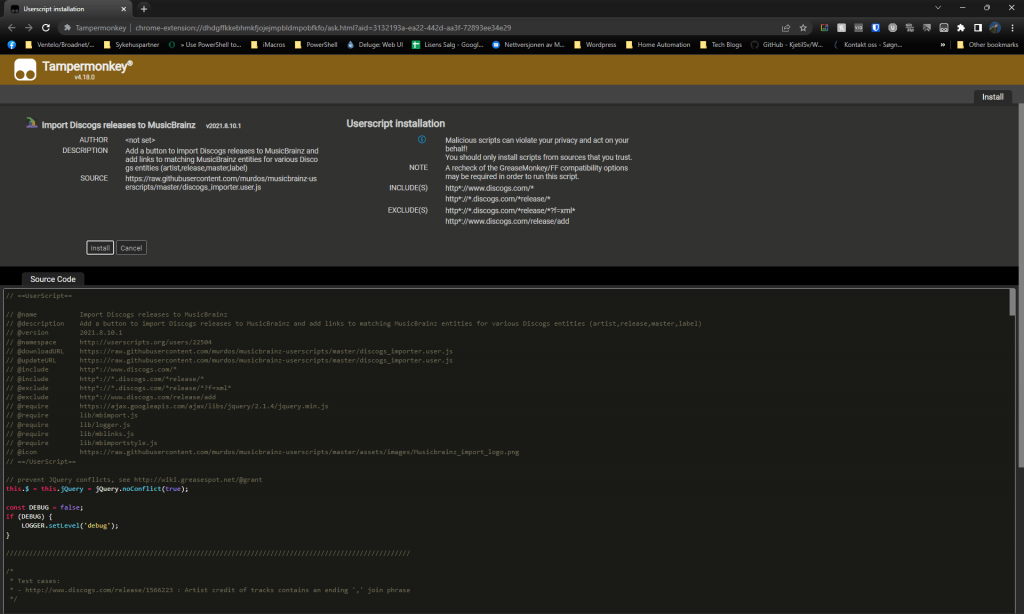Viewport: 1024px width, 614px height.
Task: Open the GitHub KjetilSv bookmark
Action: point(787,45)
